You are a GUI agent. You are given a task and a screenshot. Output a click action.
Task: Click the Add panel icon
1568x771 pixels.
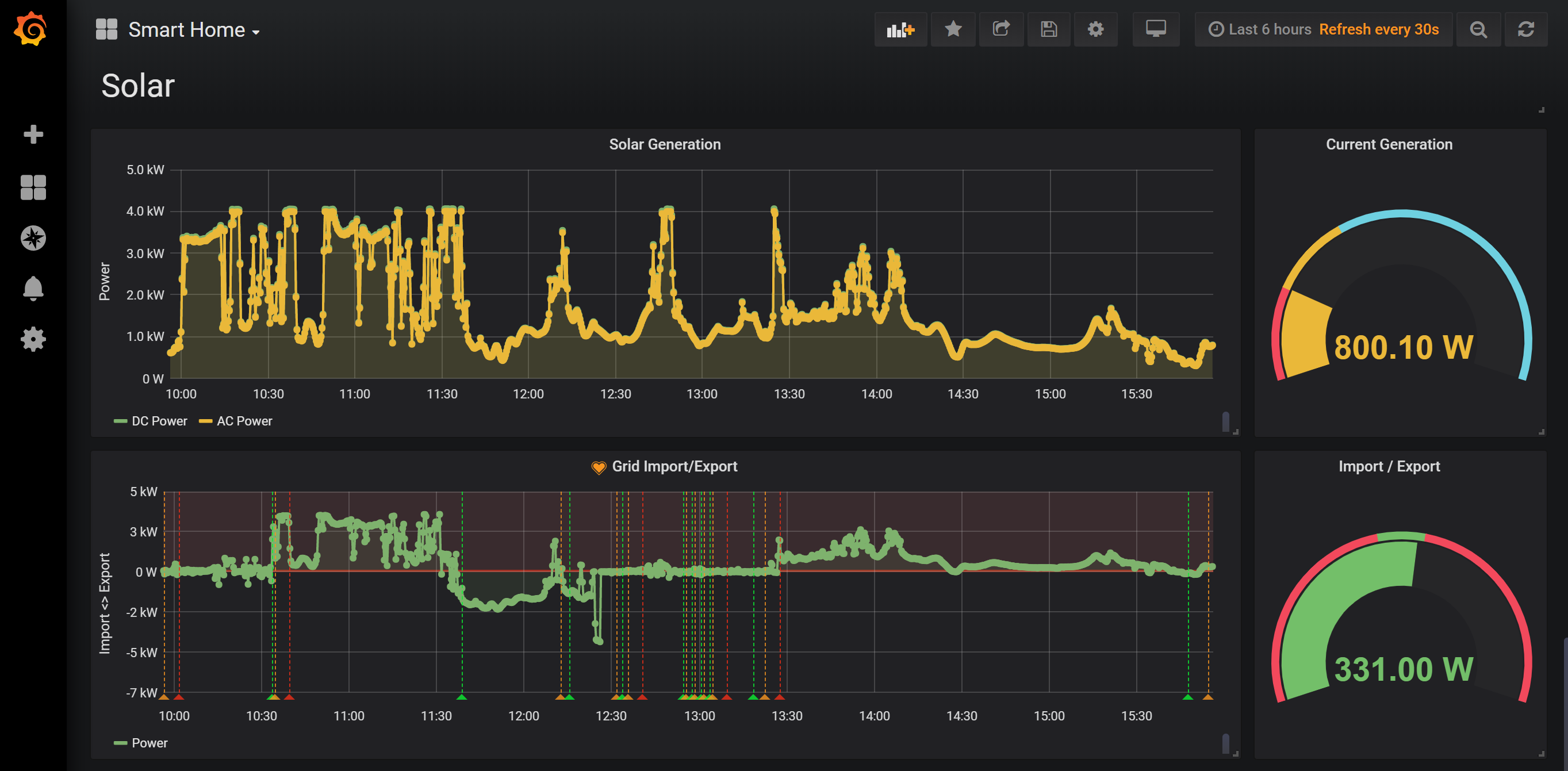click(900, 29)
